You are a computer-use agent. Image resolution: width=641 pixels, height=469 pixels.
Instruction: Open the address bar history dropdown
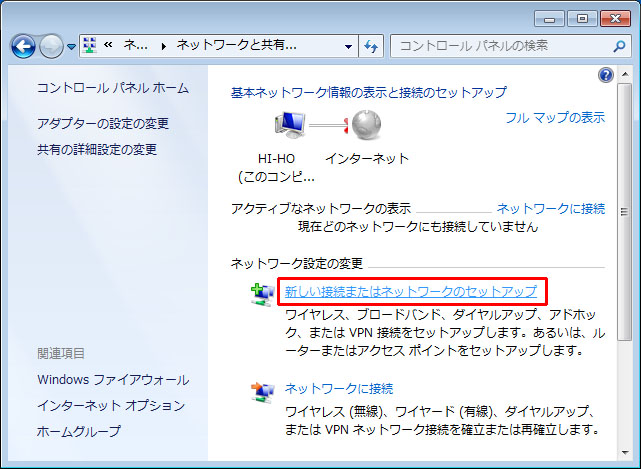click(x=348, y=46)
